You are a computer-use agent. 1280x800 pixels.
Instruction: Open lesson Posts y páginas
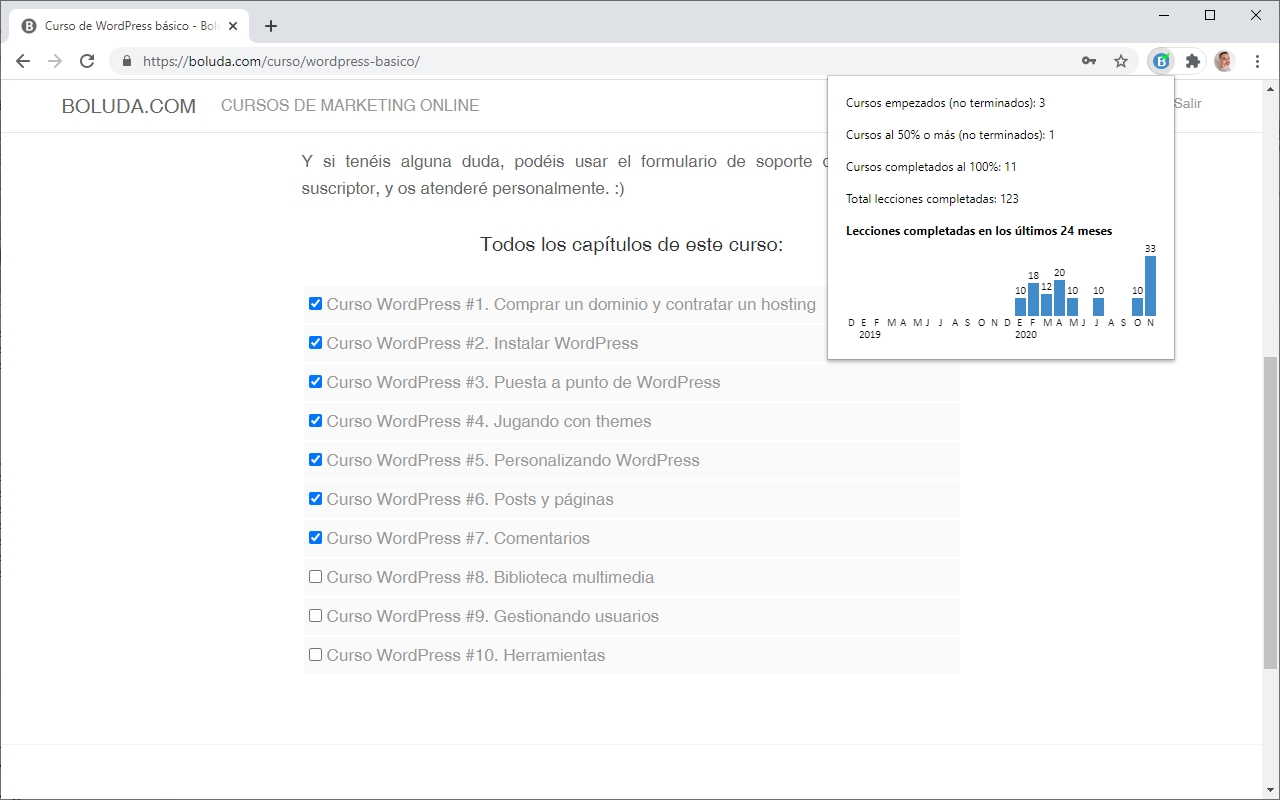470,499
